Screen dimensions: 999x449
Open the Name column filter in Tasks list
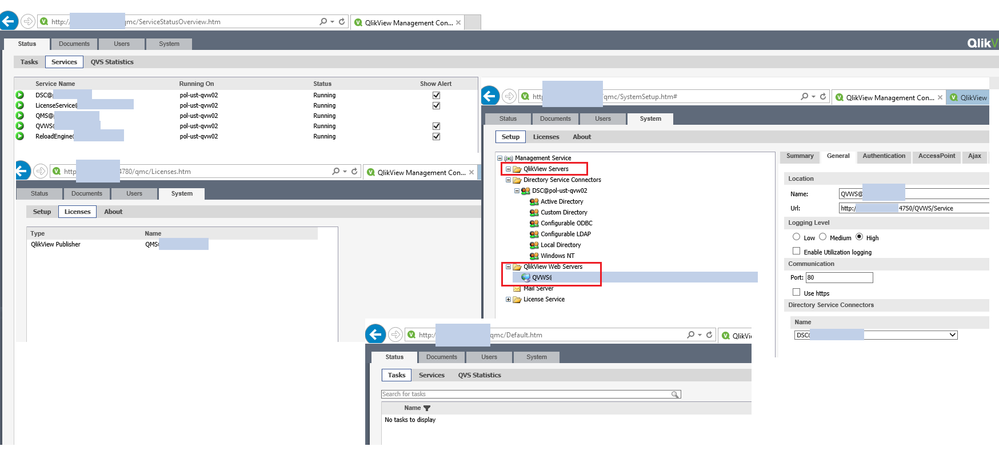(427, 408)
